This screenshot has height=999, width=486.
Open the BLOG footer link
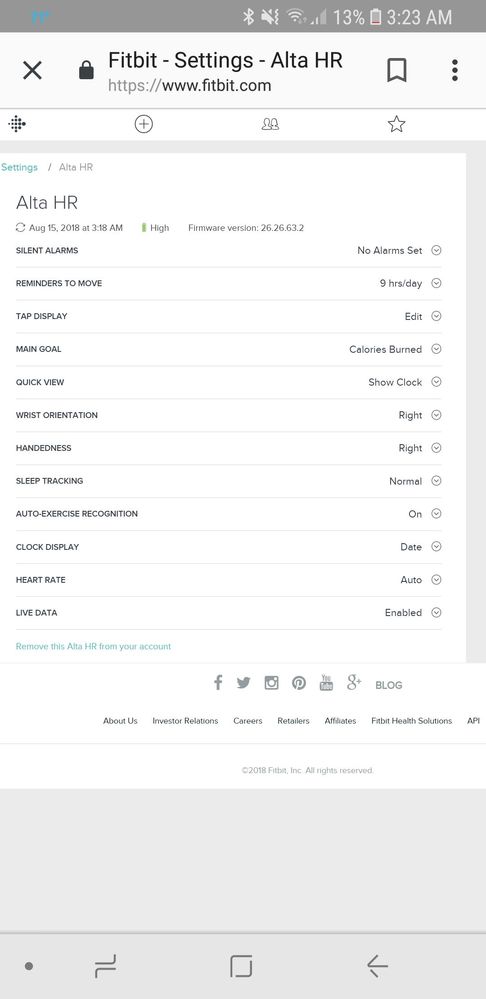[x=389, y=685]
